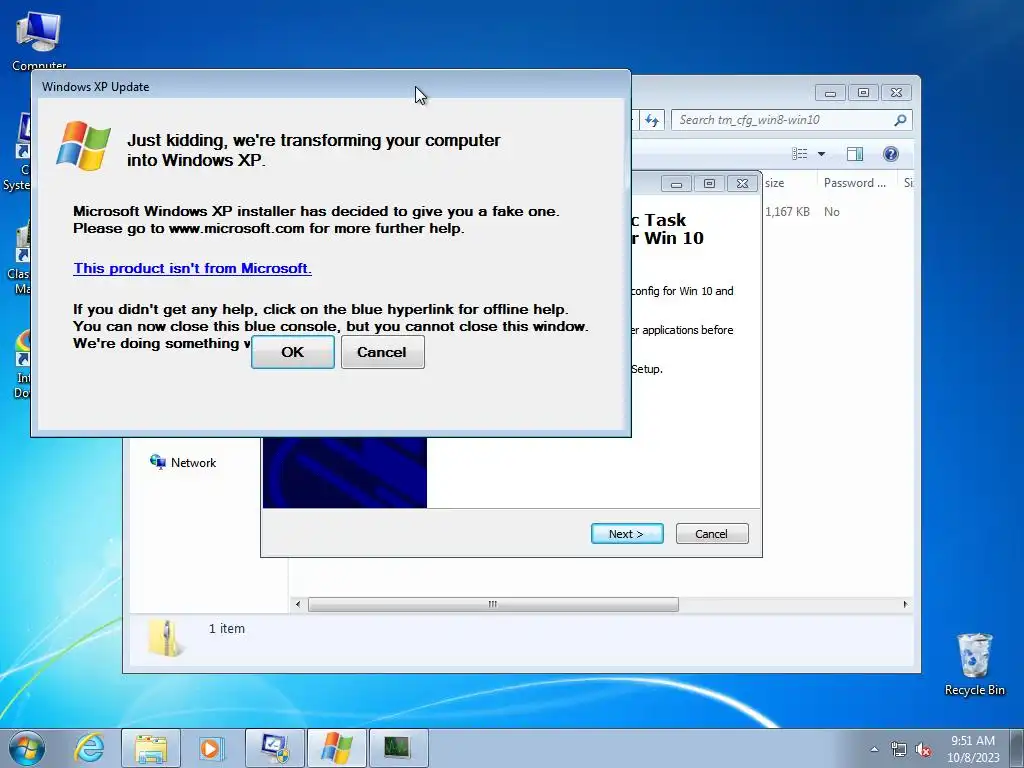Switch to the setup wizard taskbar item
1024x768 pixels.
click(275, 748)
